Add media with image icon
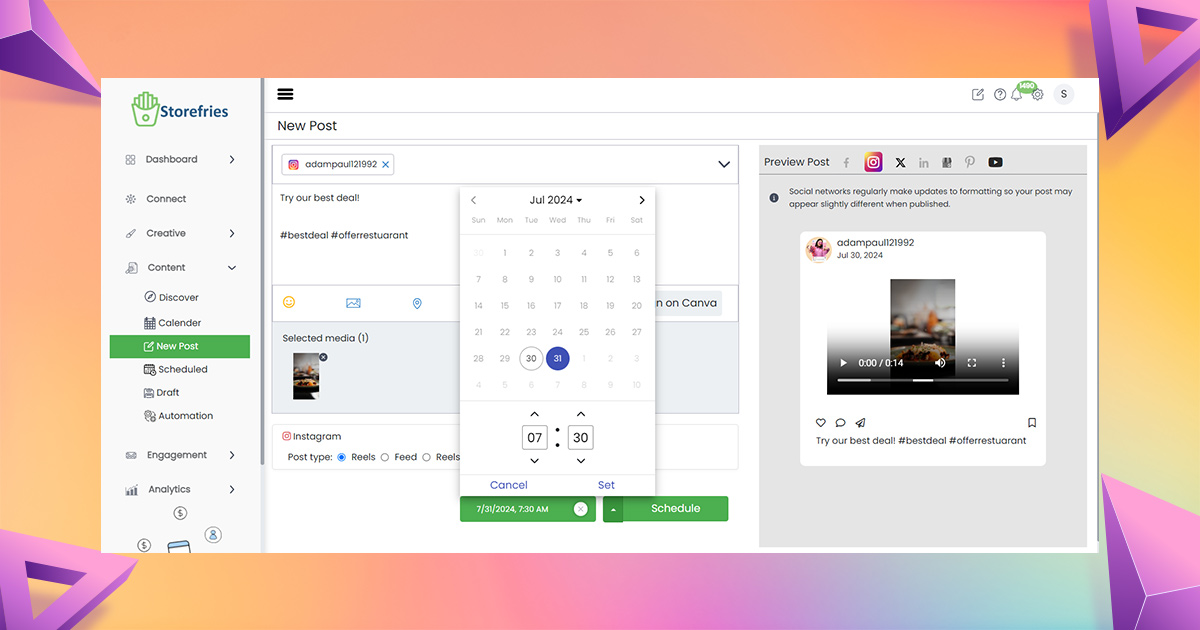The width and height of the screenshot is (1200, 630). pos(353,303)
